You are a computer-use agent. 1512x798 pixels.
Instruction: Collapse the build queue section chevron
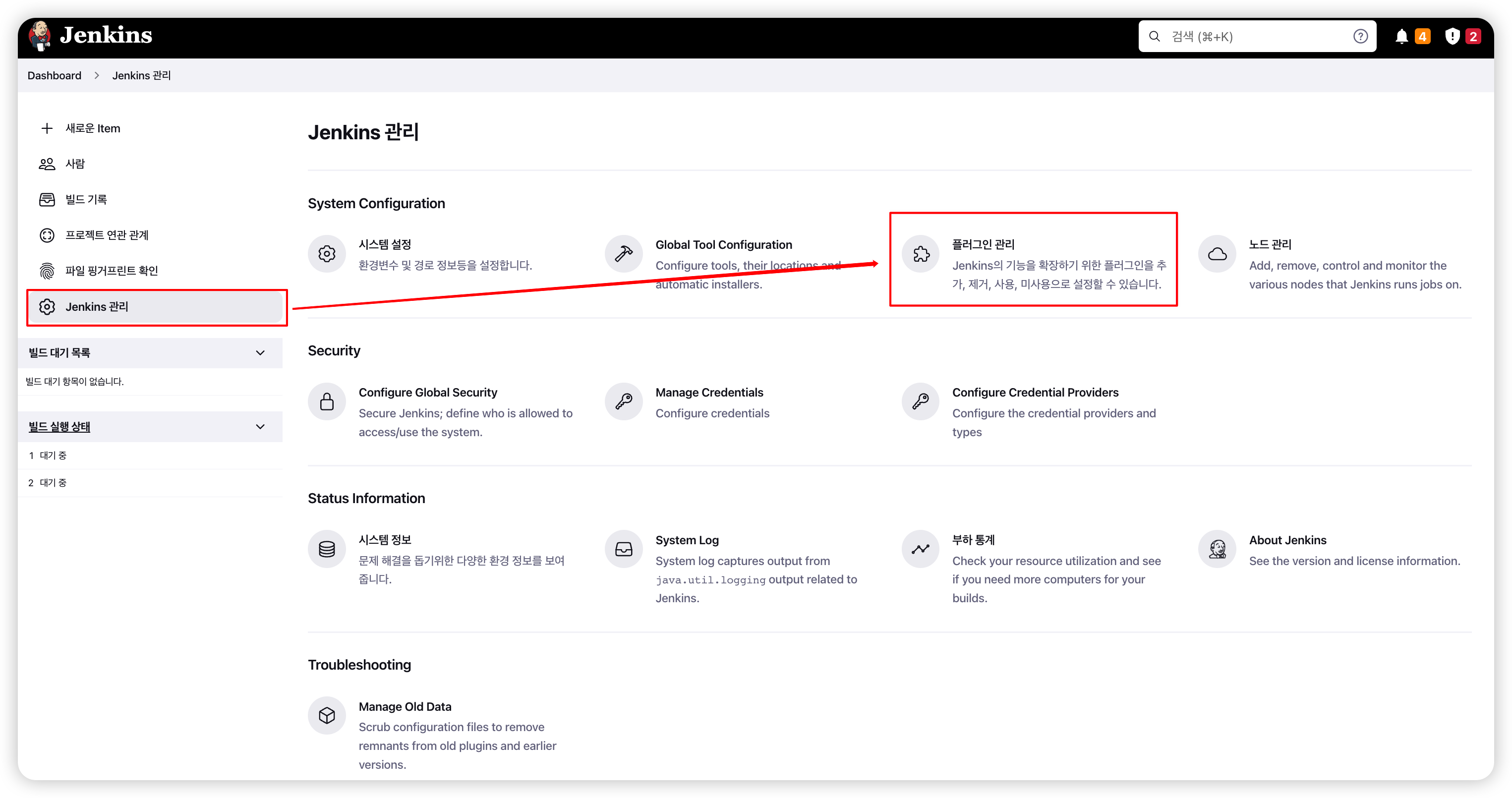pos(260,352)
